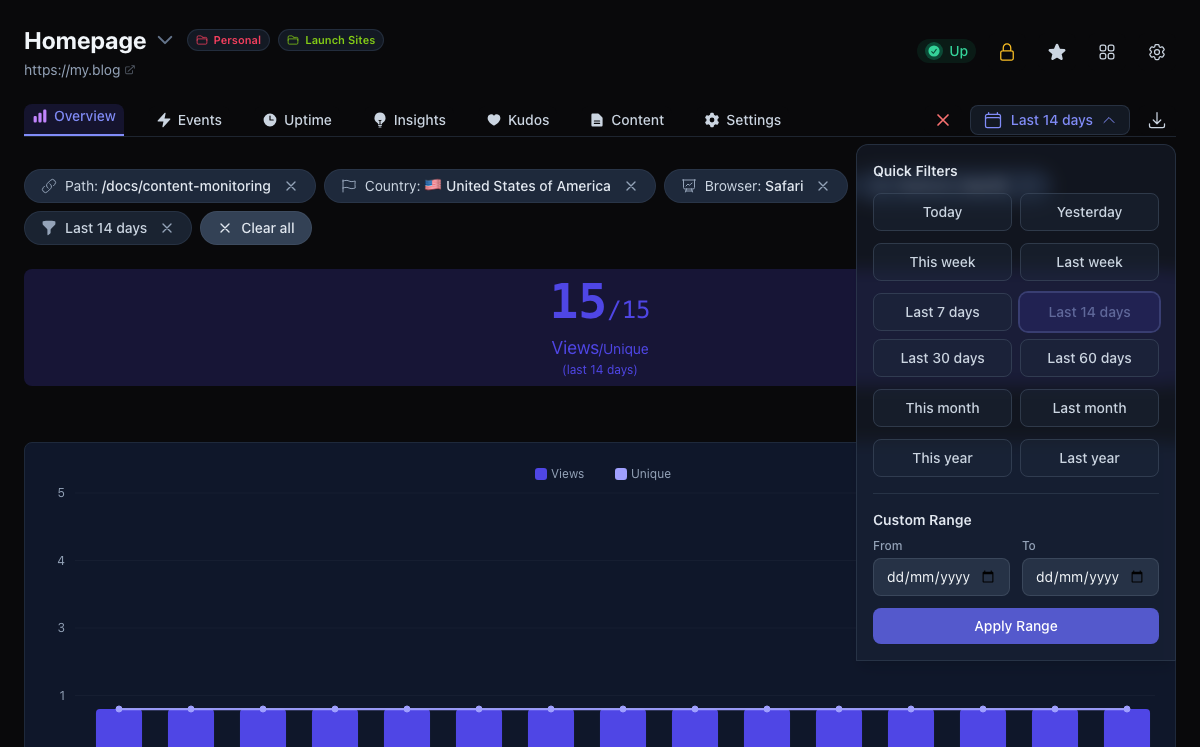Screen dimensions: 1200x747
Task: Toggle the Unique legend swatch
Action: coord(621,474)
